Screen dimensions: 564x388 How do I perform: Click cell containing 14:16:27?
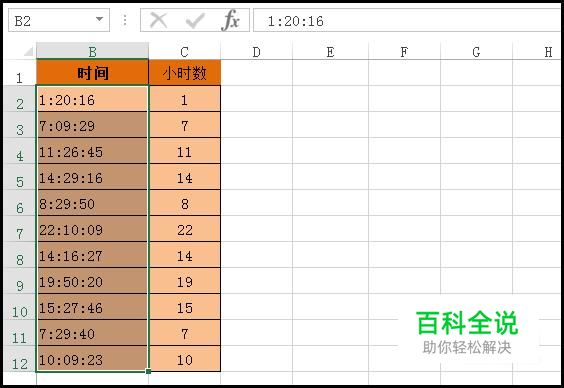coord(92,255)
